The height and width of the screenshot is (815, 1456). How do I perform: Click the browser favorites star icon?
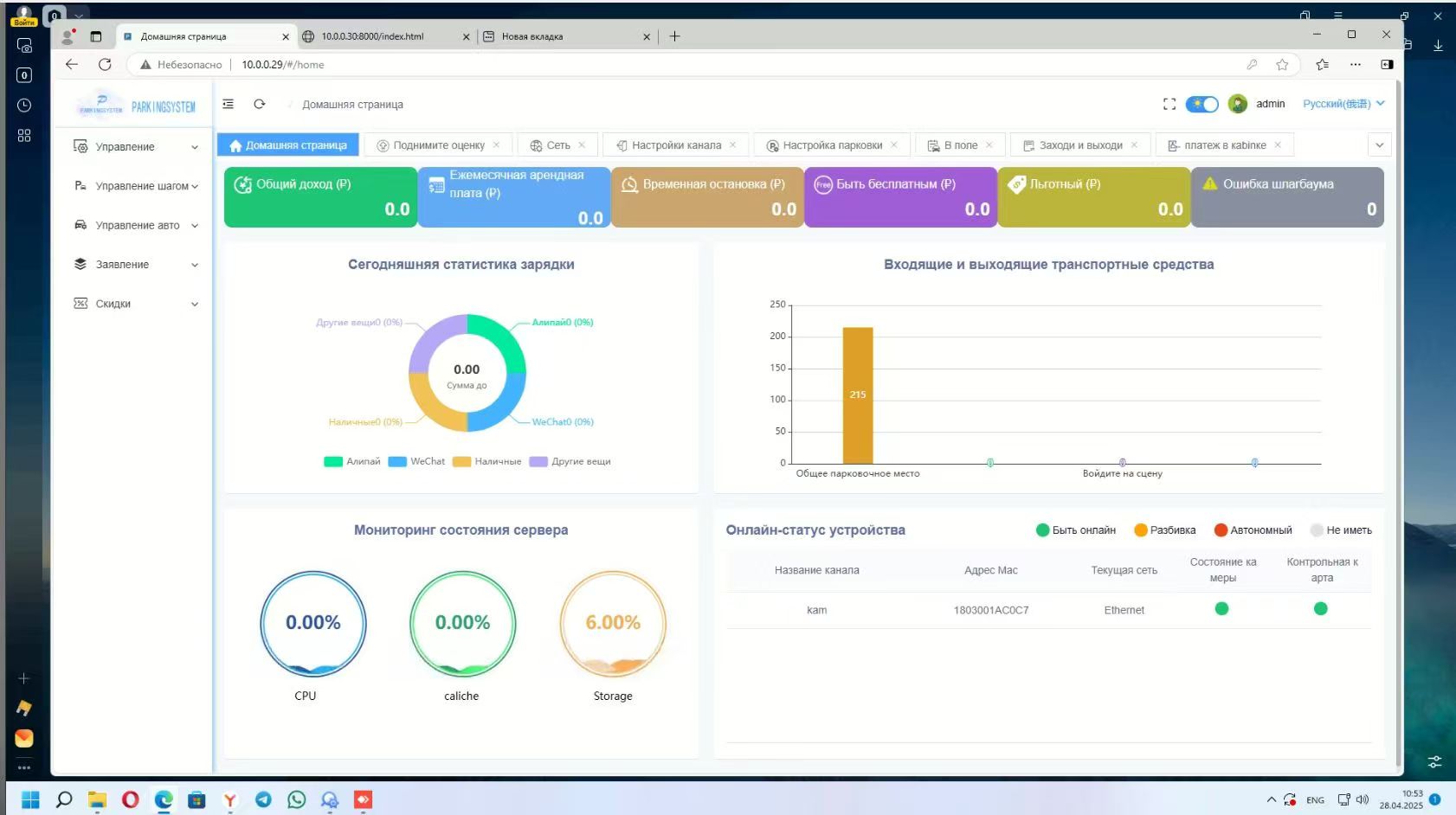coord(1282,64)
